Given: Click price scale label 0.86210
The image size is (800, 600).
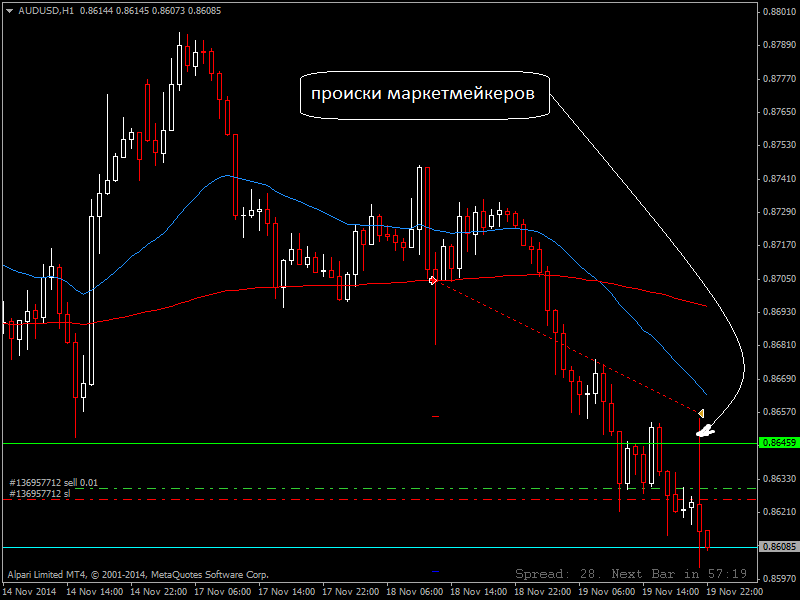Looking at the screenshot, I should point(779,512).
